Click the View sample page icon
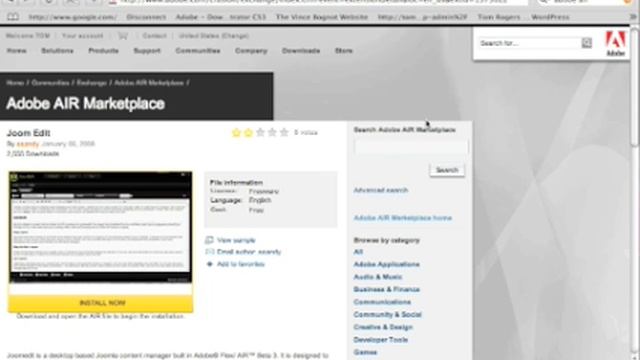640x360 pixels. [209, 240]
